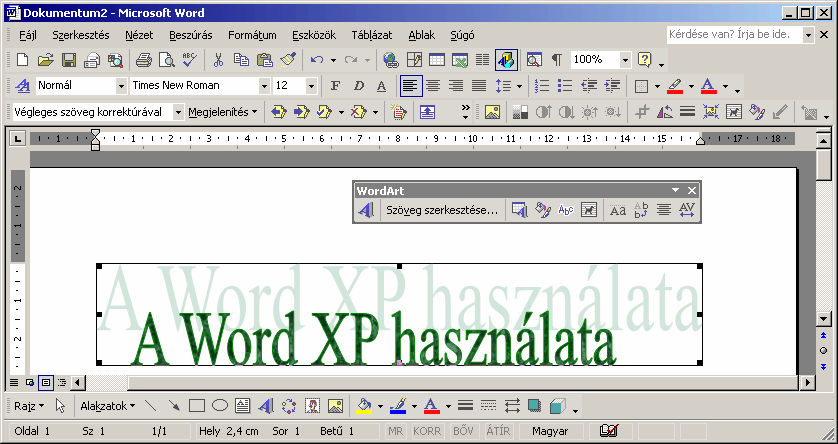The height and width of the screenshot is (444, 838).
Task: Insert hyperlink globe icon
Action: pos(391,60)
